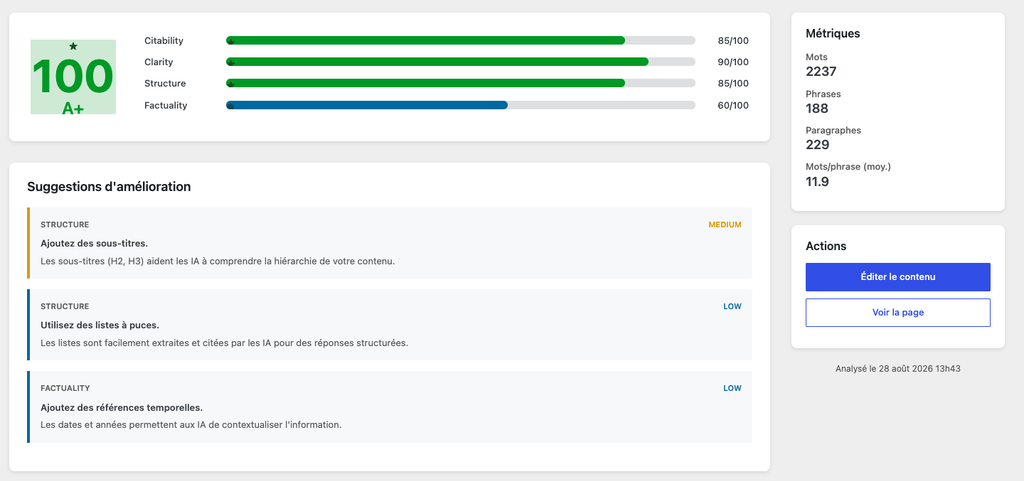The image size is (1024, 481).
Task: Select the 100 A+ score badge
Action: 73,77
